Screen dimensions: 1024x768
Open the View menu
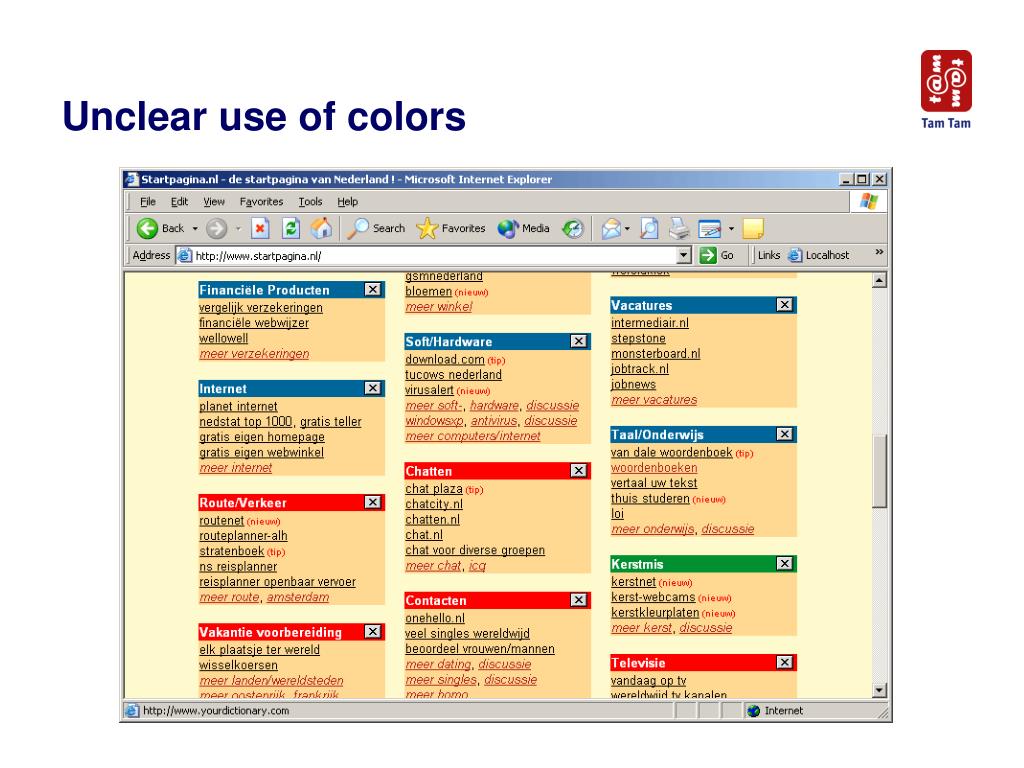click(x=214, y=202)
